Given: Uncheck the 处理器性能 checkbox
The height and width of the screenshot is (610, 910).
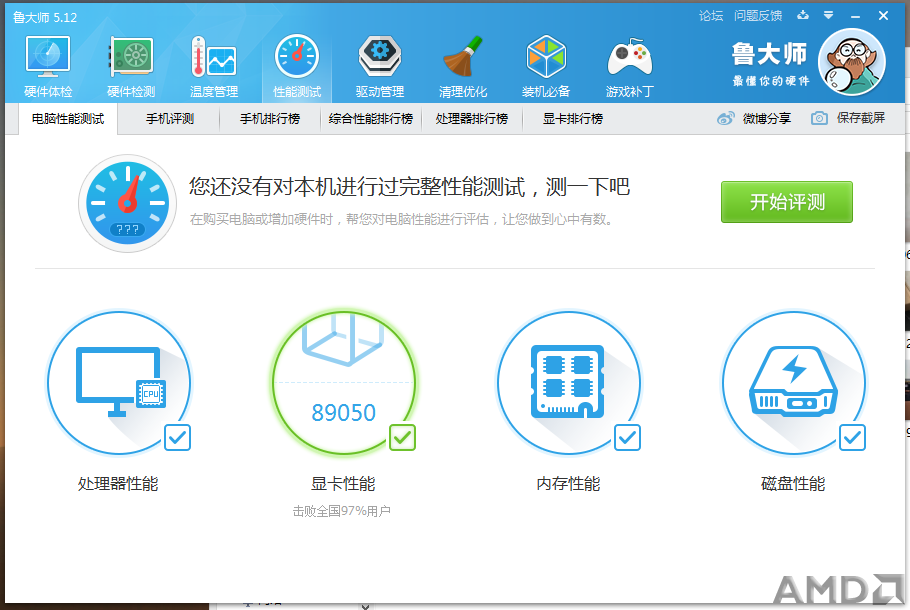Looking at the screenshot, I should 178,438.
